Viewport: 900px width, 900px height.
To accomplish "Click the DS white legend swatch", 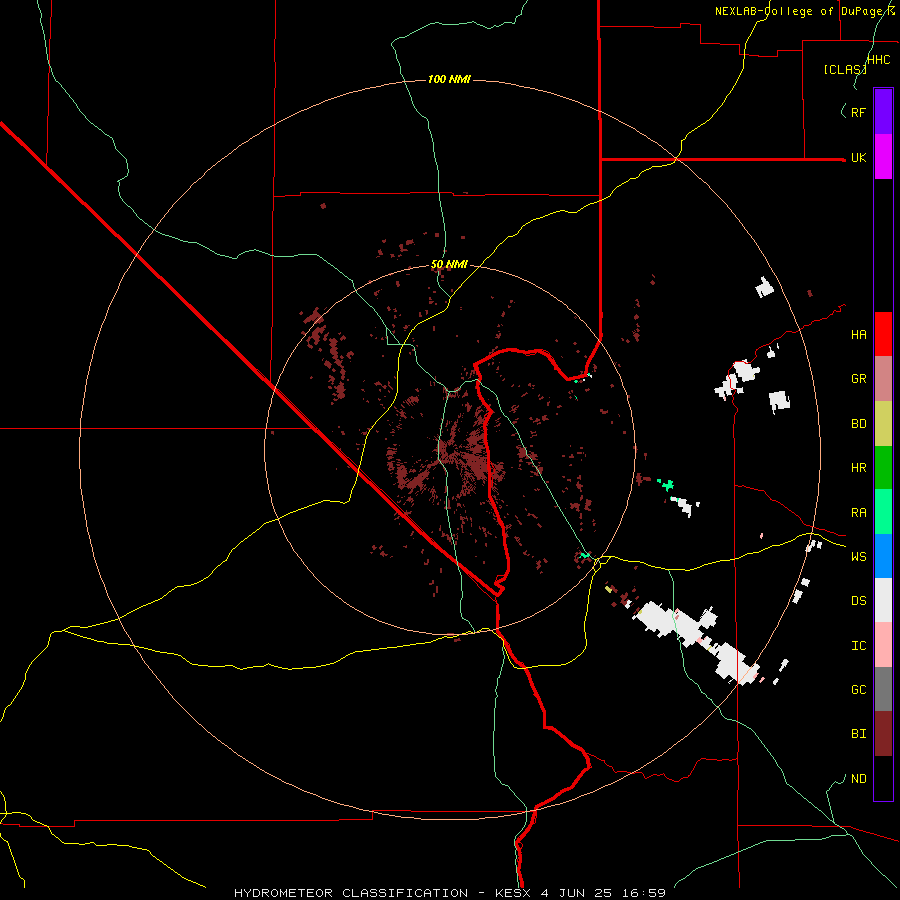I will click(883, 600).
